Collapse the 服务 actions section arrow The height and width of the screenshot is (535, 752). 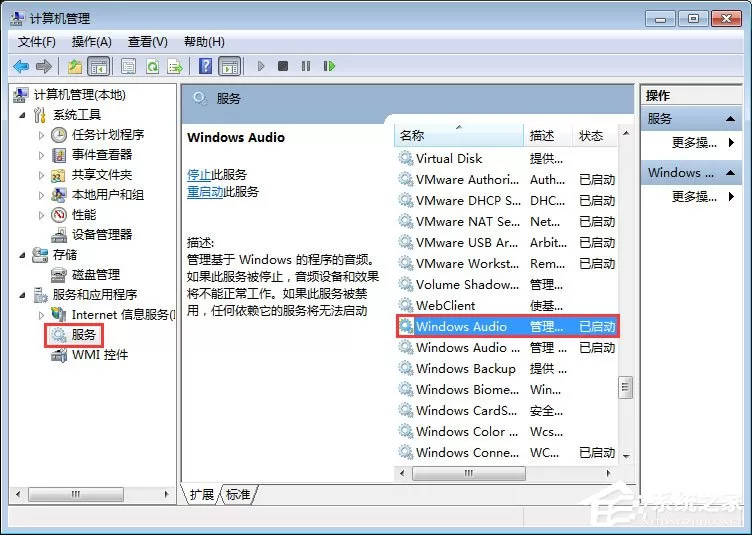point(730,118)
